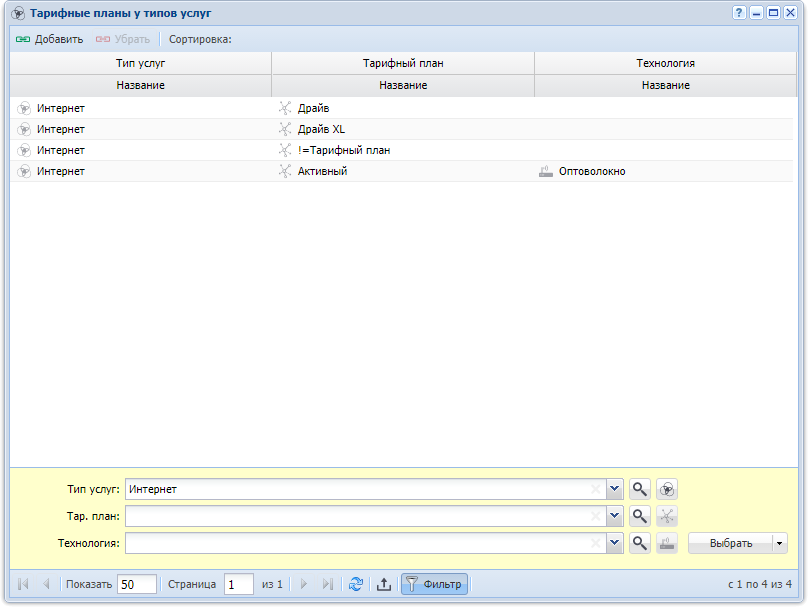The height and width of the screenshot is (607, 808).
Task: Sort by Тип услуг Название column header
Action: click(141, 86)
